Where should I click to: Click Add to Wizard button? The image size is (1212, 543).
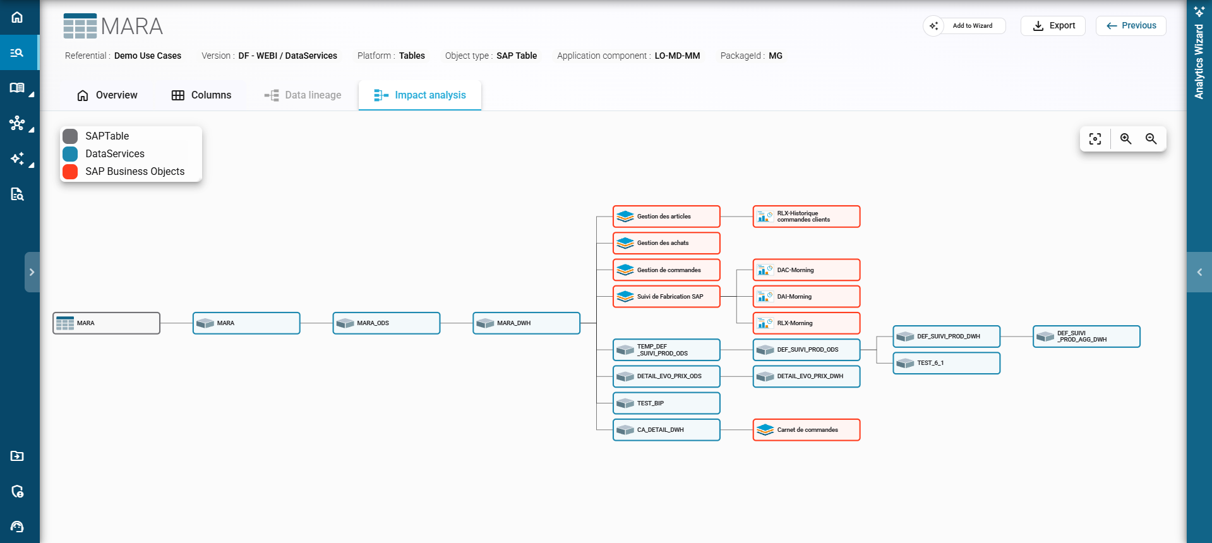[964, 26]
